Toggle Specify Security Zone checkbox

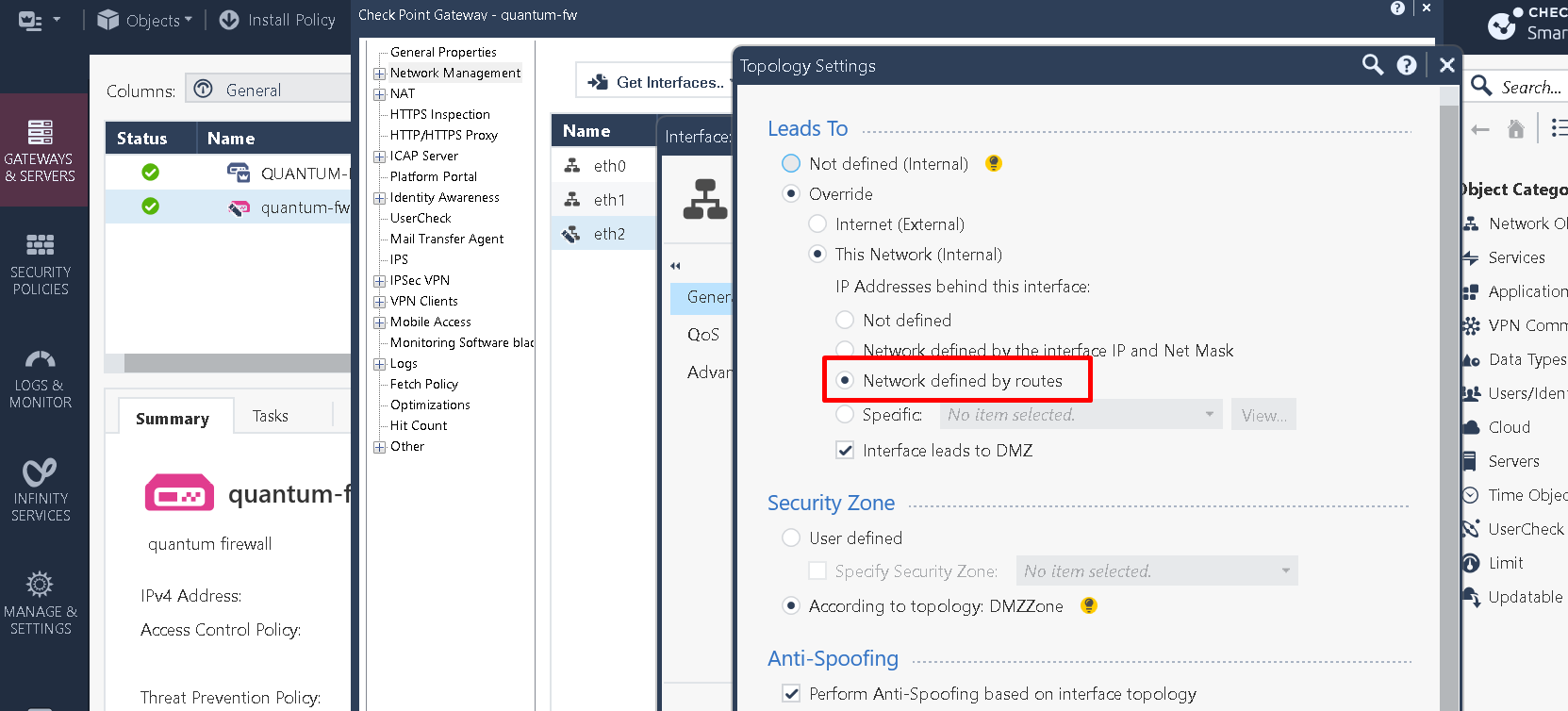pyautogui.click(x=817, y=570)
